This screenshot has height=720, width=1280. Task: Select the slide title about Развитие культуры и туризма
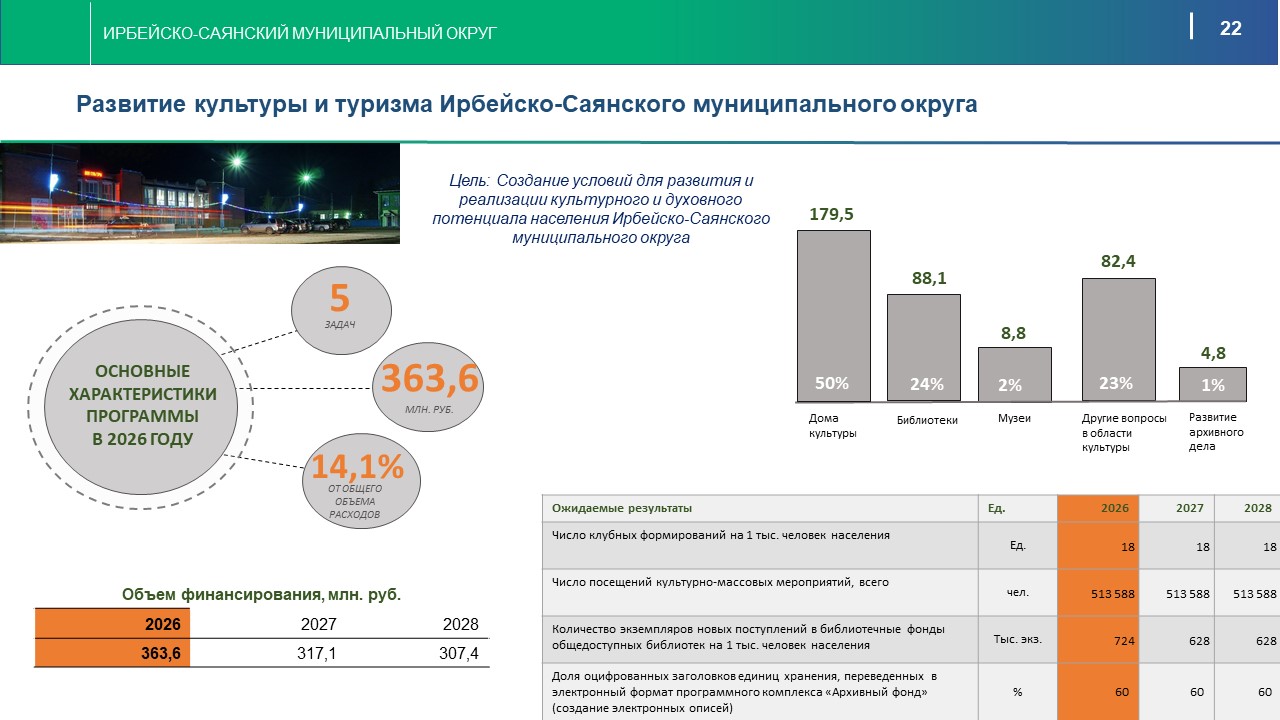point(527,104)
